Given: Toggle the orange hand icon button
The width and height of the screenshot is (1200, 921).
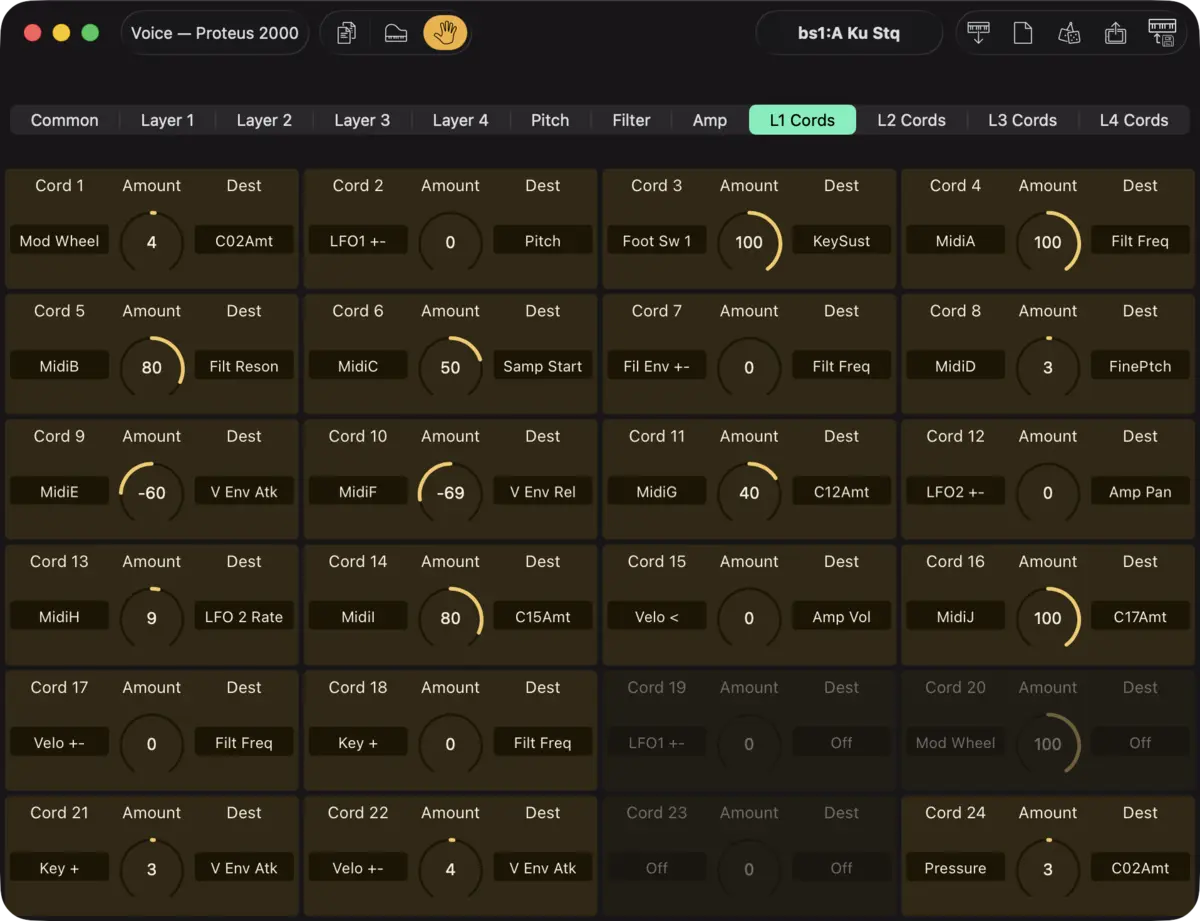Looking at the screenshot, I should (x=445, y=33).
